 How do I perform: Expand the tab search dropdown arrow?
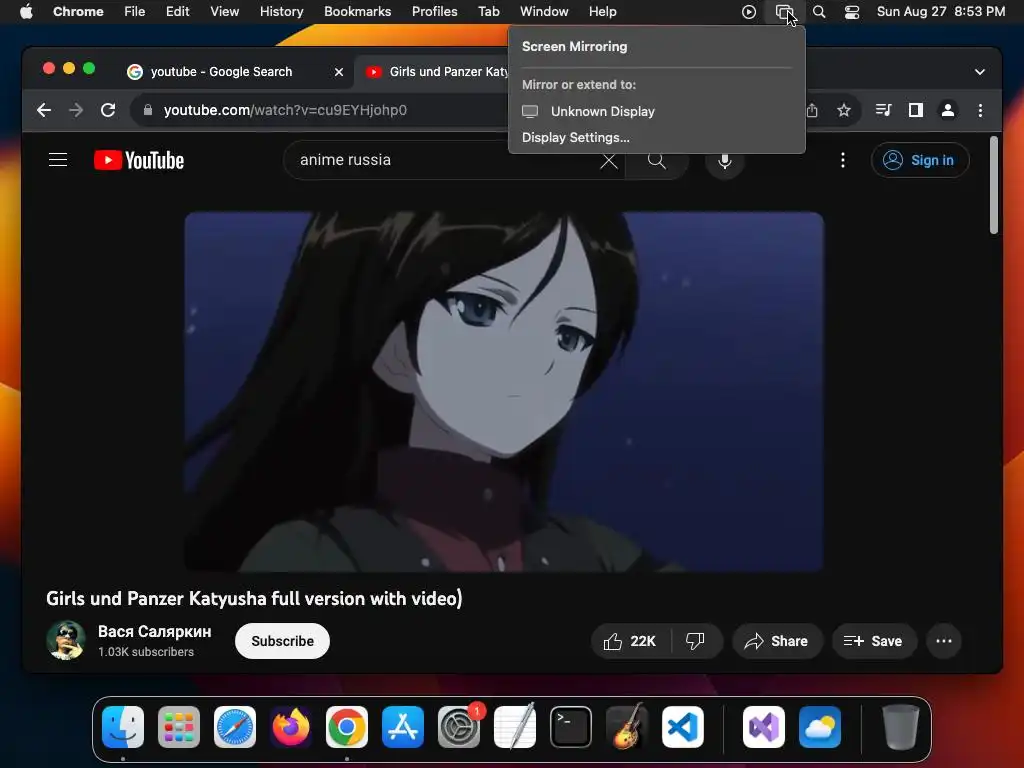pyautogui.click(x=980, y=72)
